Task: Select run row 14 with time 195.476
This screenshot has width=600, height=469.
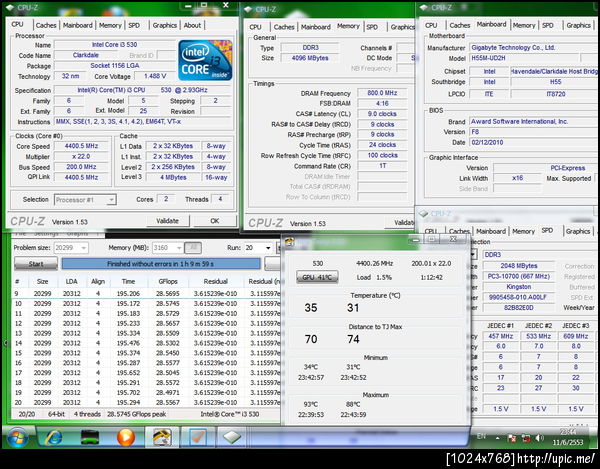Action: 147,344
